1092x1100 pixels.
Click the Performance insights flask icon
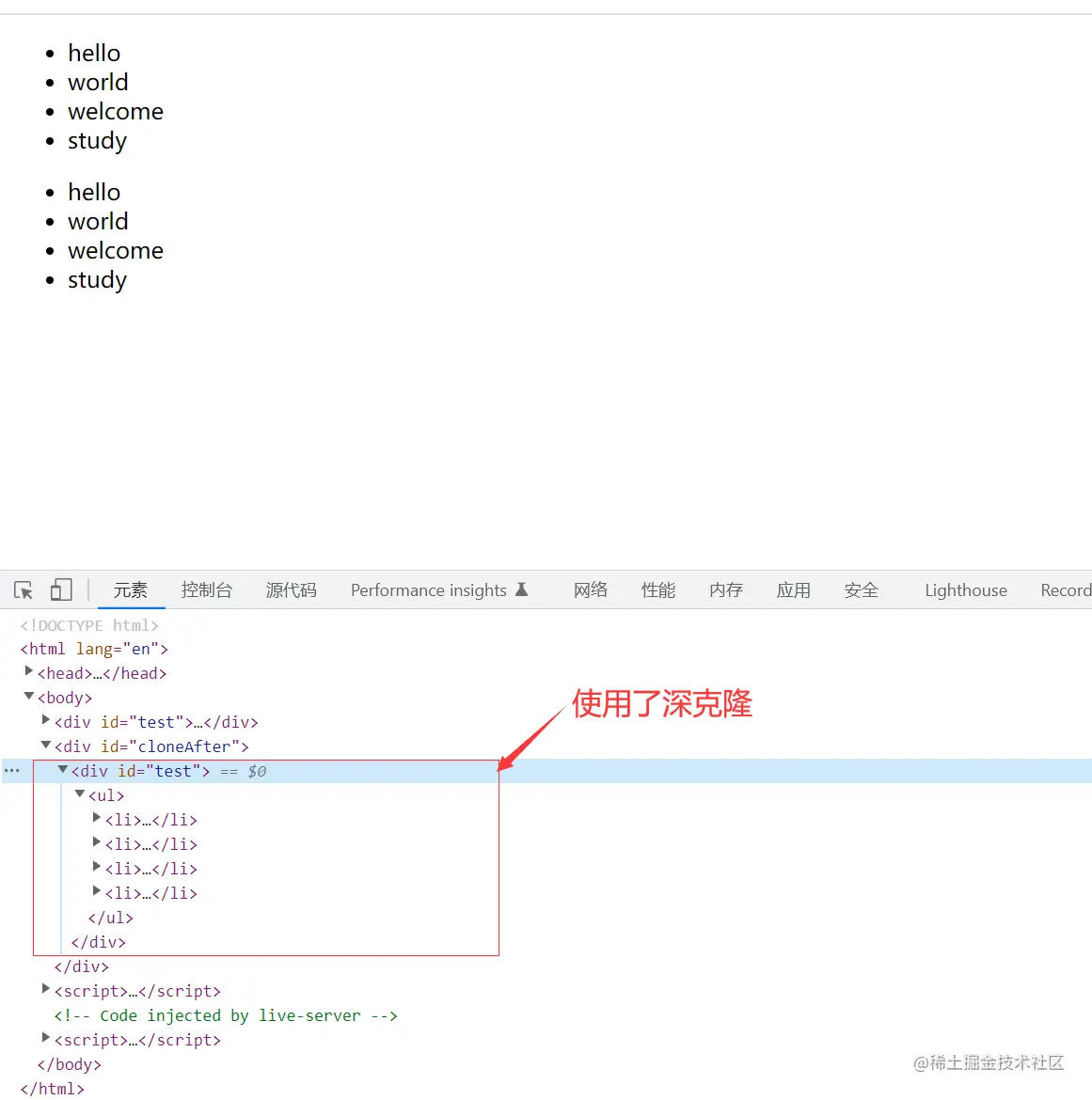coord(521,589)
